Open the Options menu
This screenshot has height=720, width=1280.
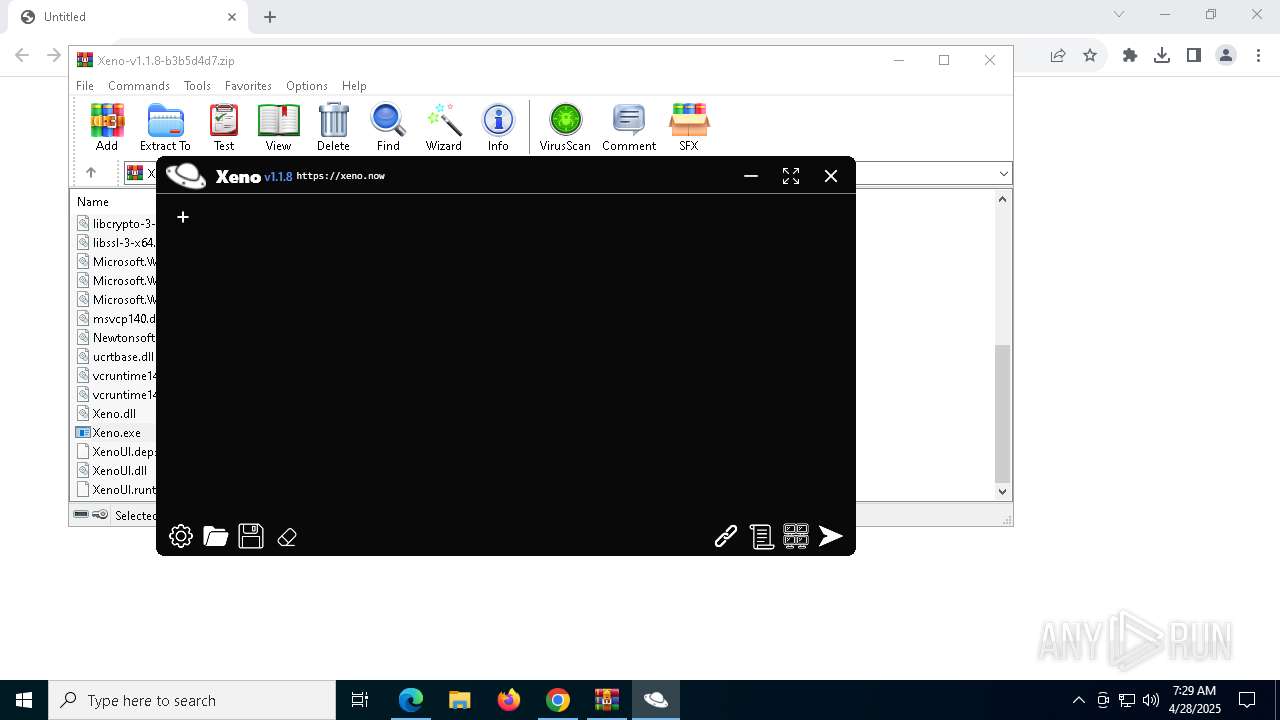307,86
